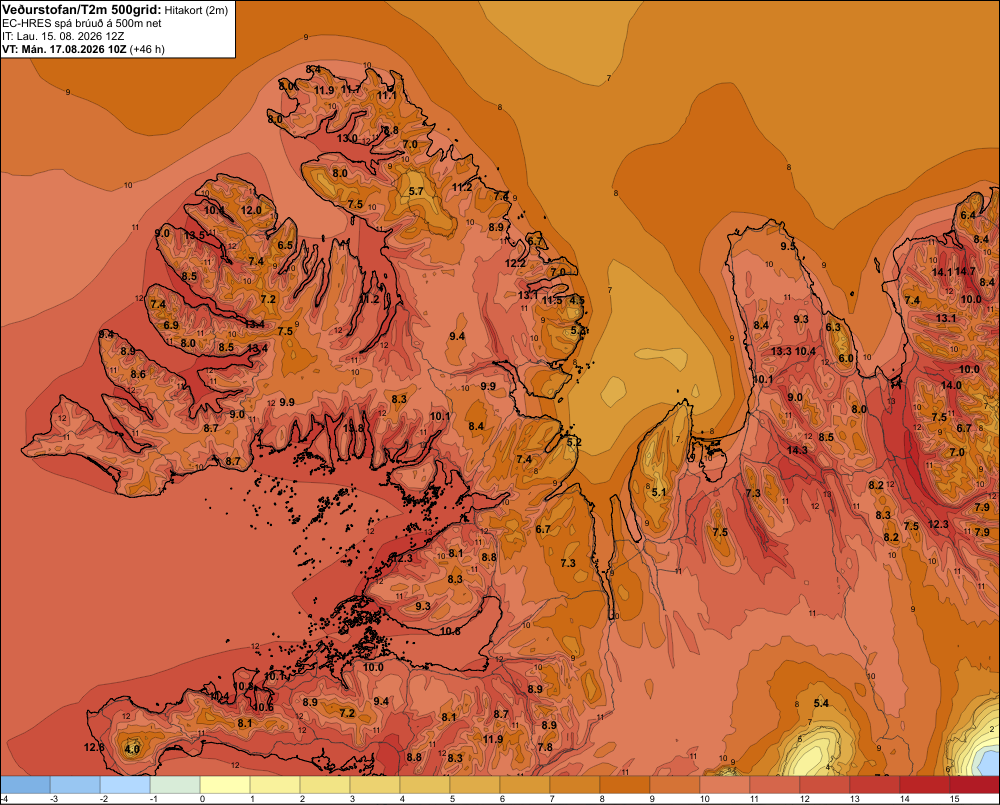Click the '12.8' temperature value on the map
Screen dimensions: 1000x805
(x=94, y=747)
